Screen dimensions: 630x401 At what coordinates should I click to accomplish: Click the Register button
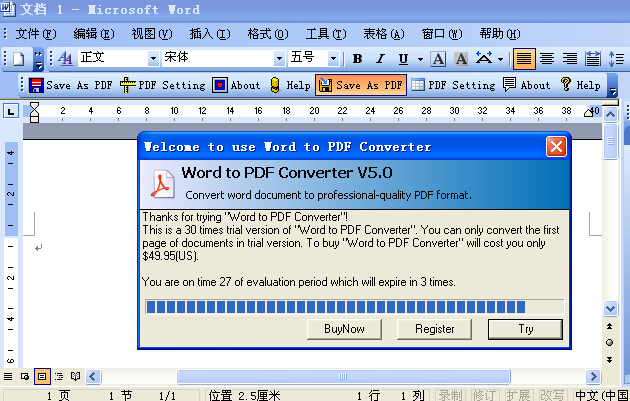[434, 329]
